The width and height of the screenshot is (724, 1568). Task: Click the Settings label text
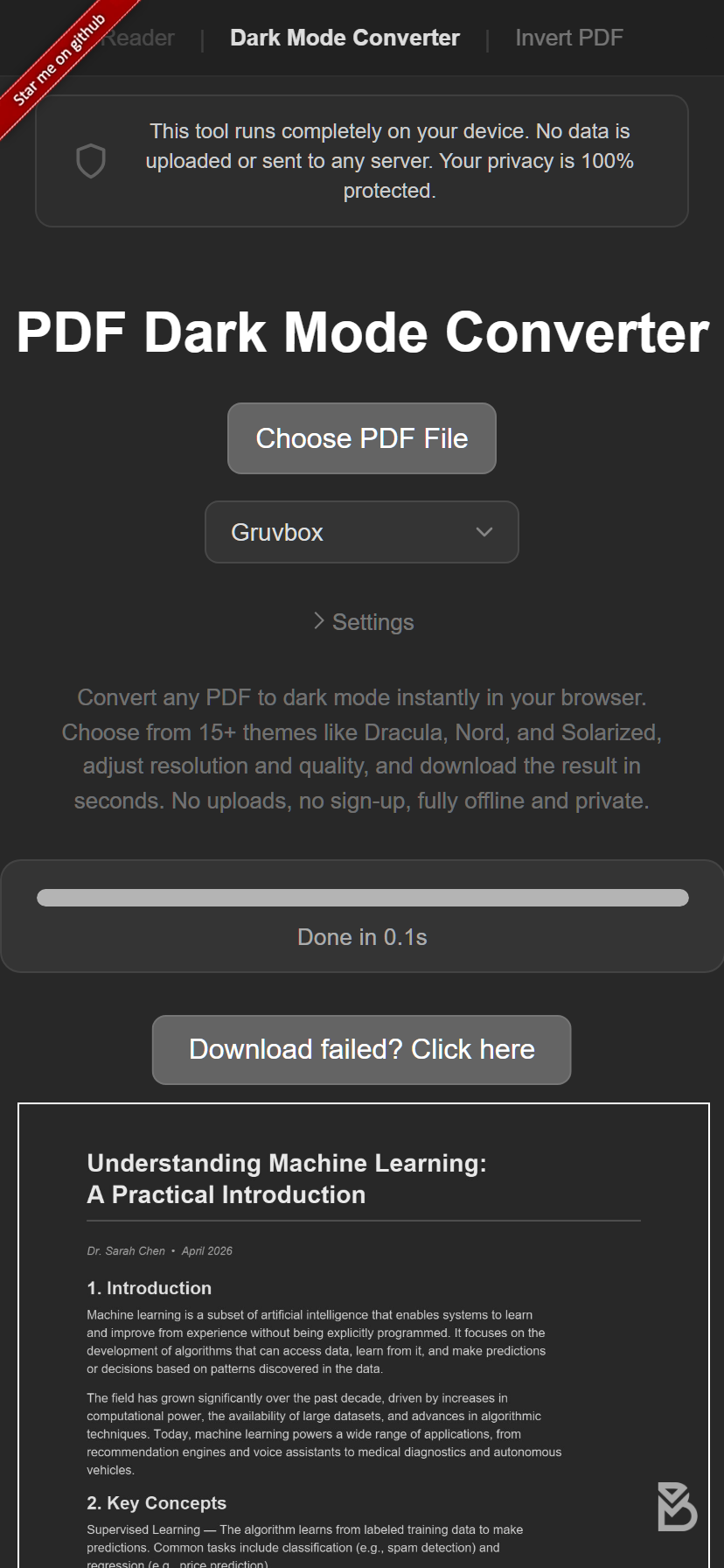[372, 621]
